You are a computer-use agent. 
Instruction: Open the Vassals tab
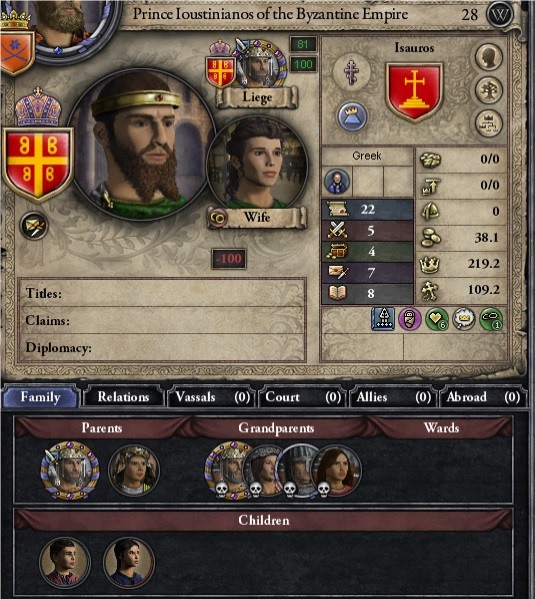click(x=212, y=397)
